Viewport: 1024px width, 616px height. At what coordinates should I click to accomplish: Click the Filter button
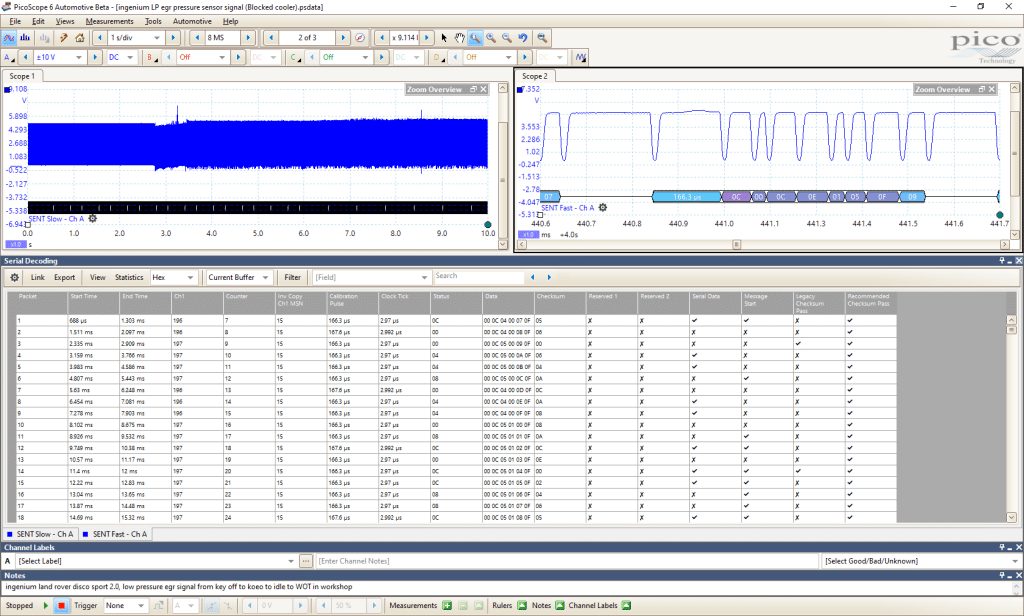(x=293, y=278)
